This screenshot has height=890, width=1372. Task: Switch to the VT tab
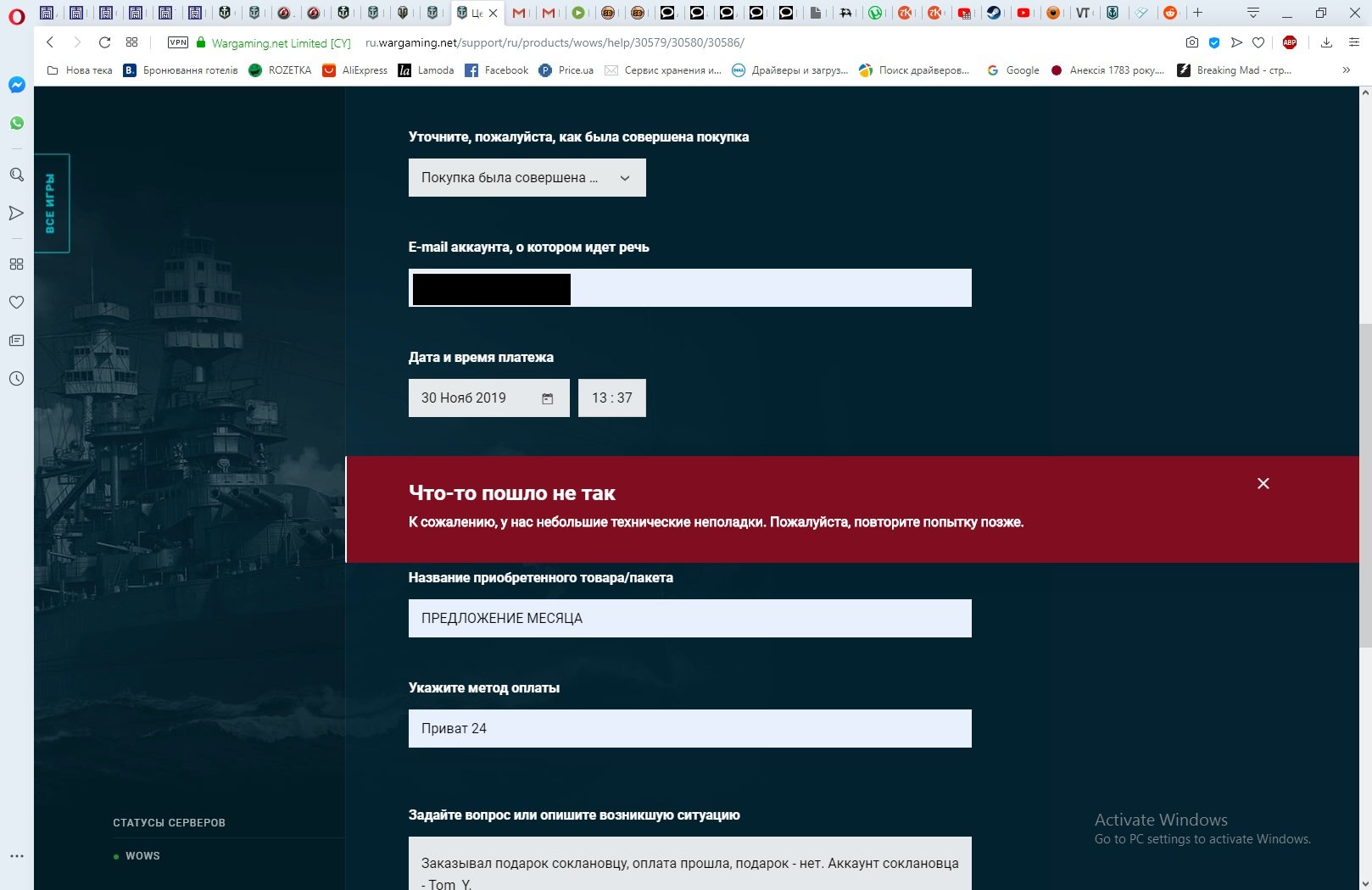[x=1083, y=13]
